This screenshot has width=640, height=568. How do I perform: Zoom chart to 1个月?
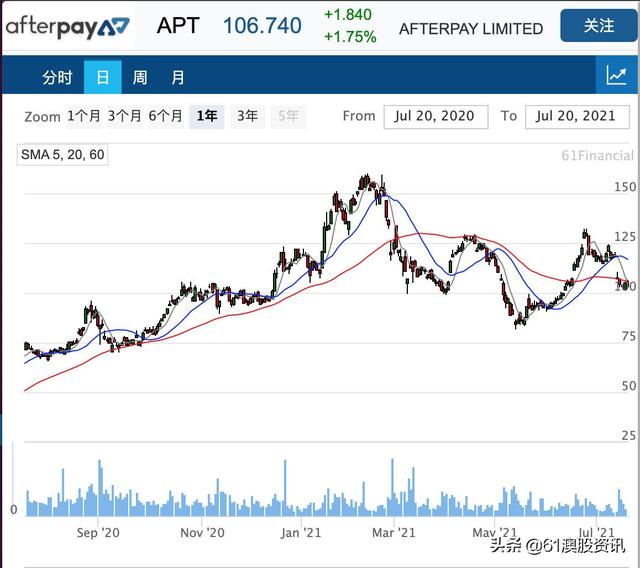(84, 116)
